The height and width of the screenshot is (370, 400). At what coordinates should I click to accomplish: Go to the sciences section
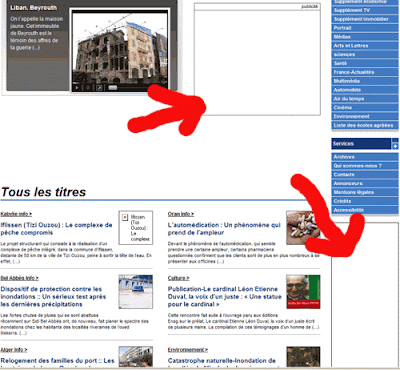click(365, 54)
